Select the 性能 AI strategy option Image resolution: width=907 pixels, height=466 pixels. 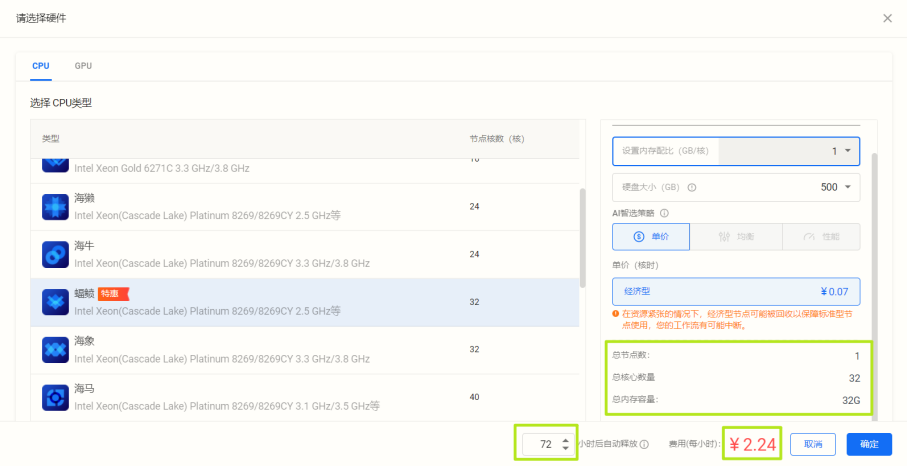821,236
